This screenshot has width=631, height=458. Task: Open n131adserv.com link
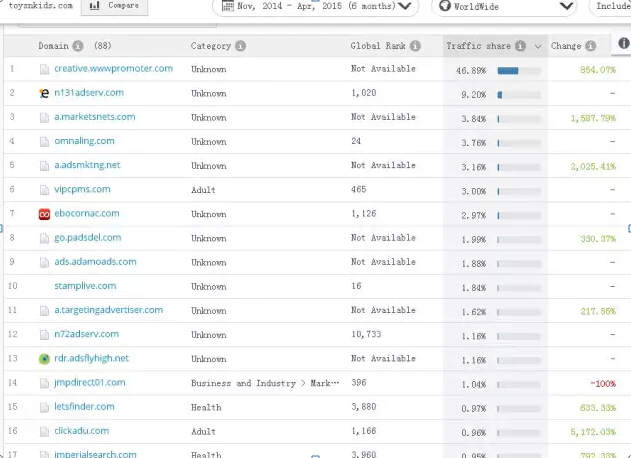pos(89,93)
